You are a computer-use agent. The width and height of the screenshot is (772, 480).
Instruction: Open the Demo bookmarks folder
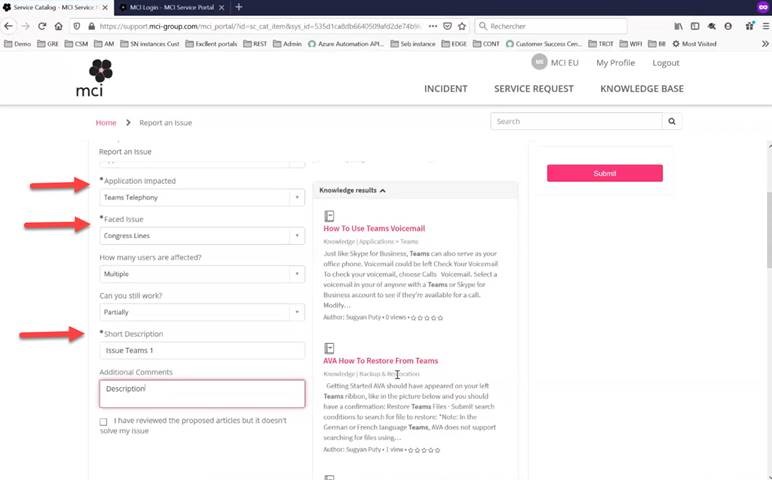point(17,44)
